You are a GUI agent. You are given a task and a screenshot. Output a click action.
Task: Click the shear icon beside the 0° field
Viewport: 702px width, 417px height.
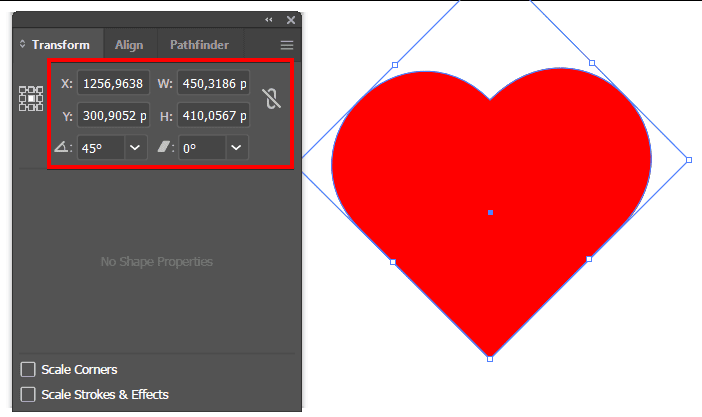pos(165,148)
